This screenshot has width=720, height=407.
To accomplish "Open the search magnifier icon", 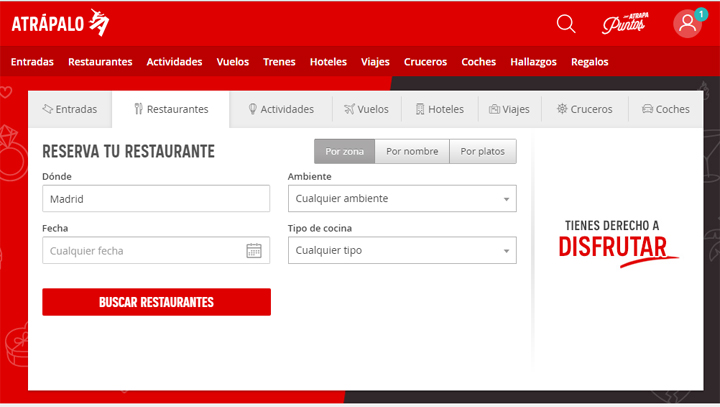I will [x=566, y=23].
